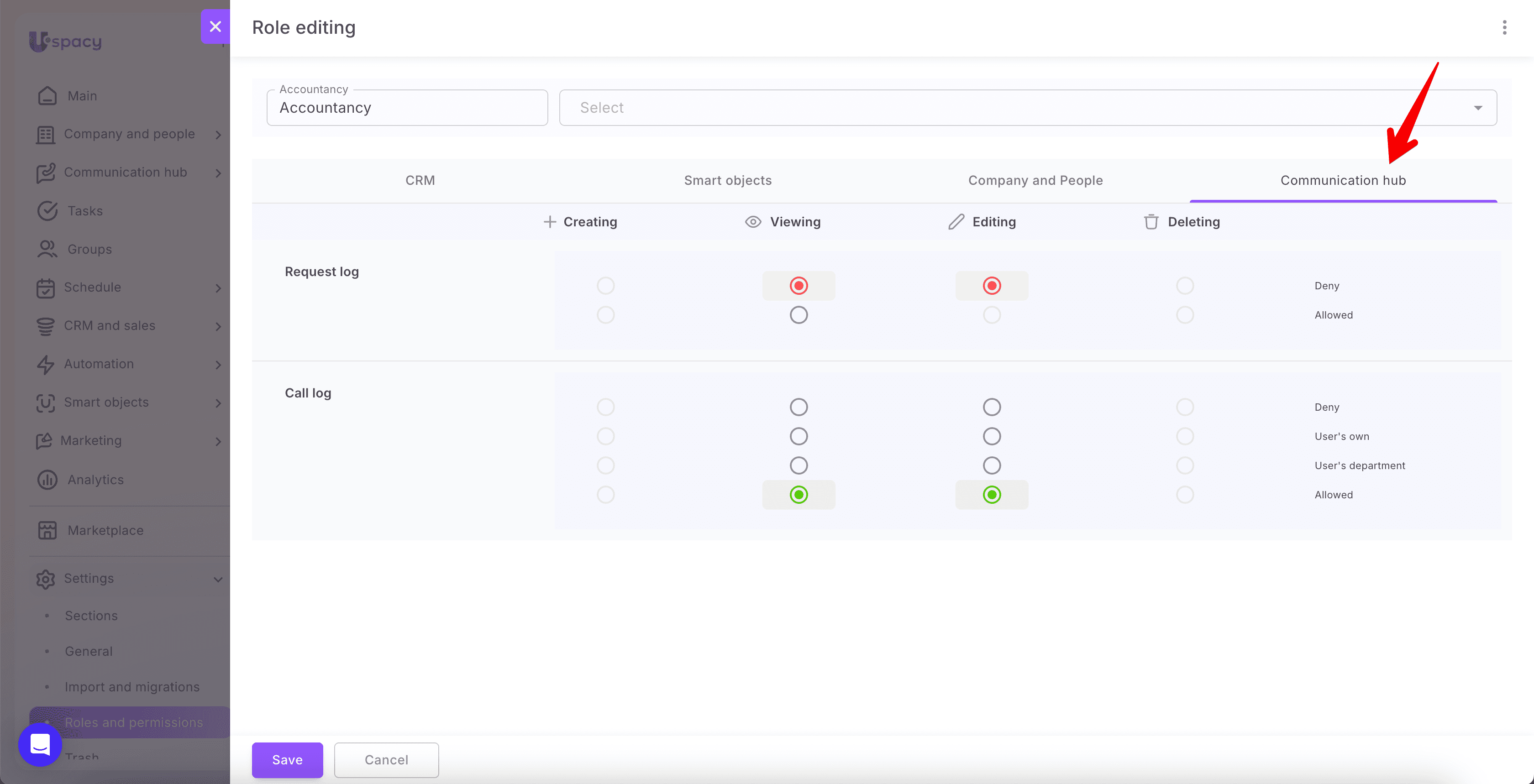Select Deny for Call log Editing
1534x784 pixels.
(992, 407)
